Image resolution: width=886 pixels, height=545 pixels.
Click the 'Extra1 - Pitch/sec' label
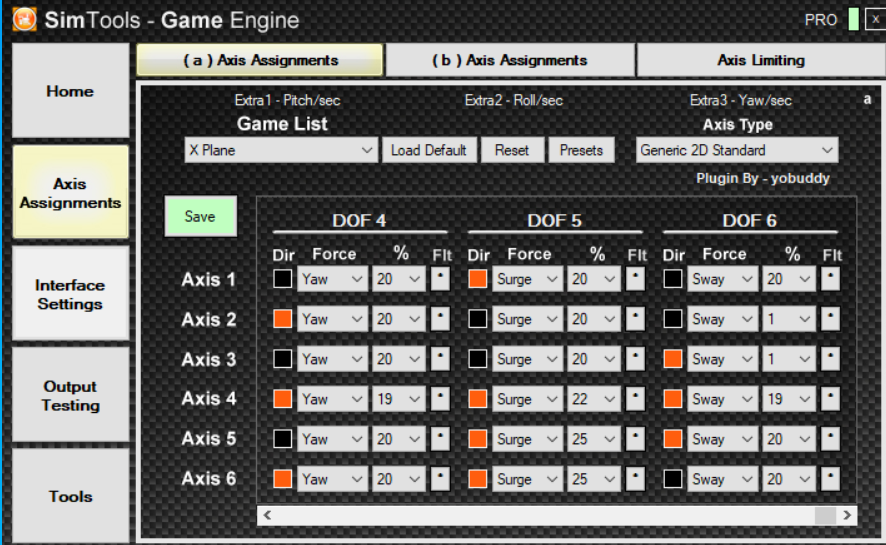(x=287, y=101)
